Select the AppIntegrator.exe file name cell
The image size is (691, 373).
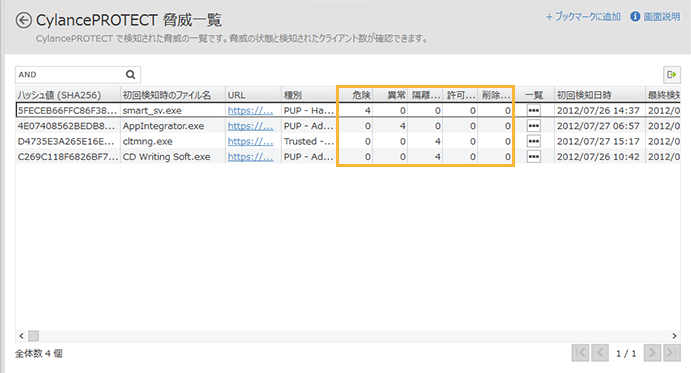click(x=173, y=126)
